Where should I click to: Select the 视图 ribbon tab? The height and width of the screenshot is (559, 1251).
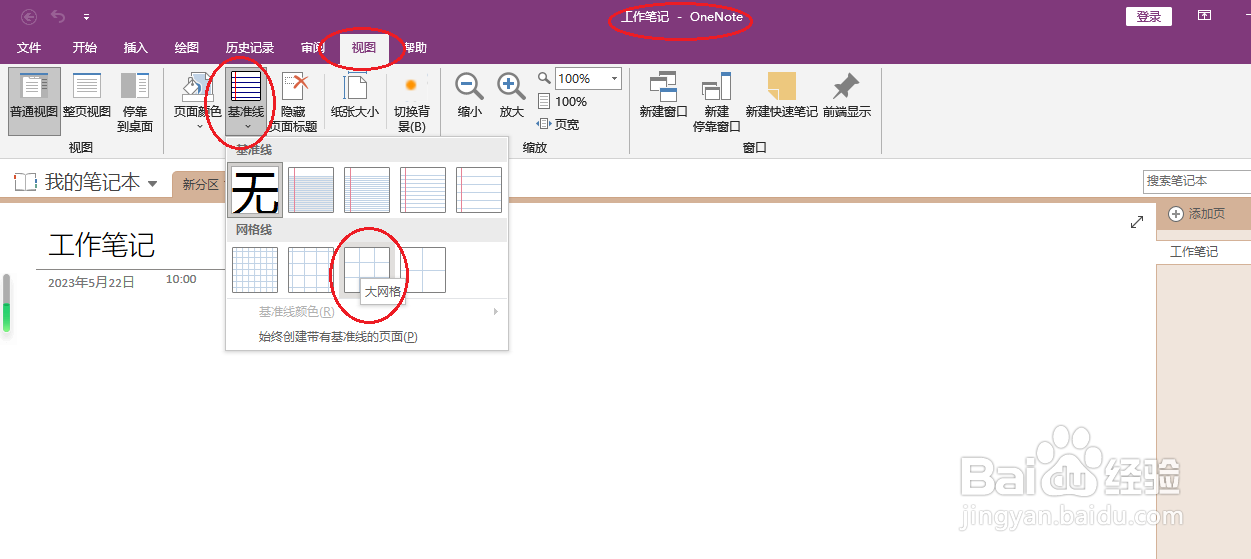(364, 48)
